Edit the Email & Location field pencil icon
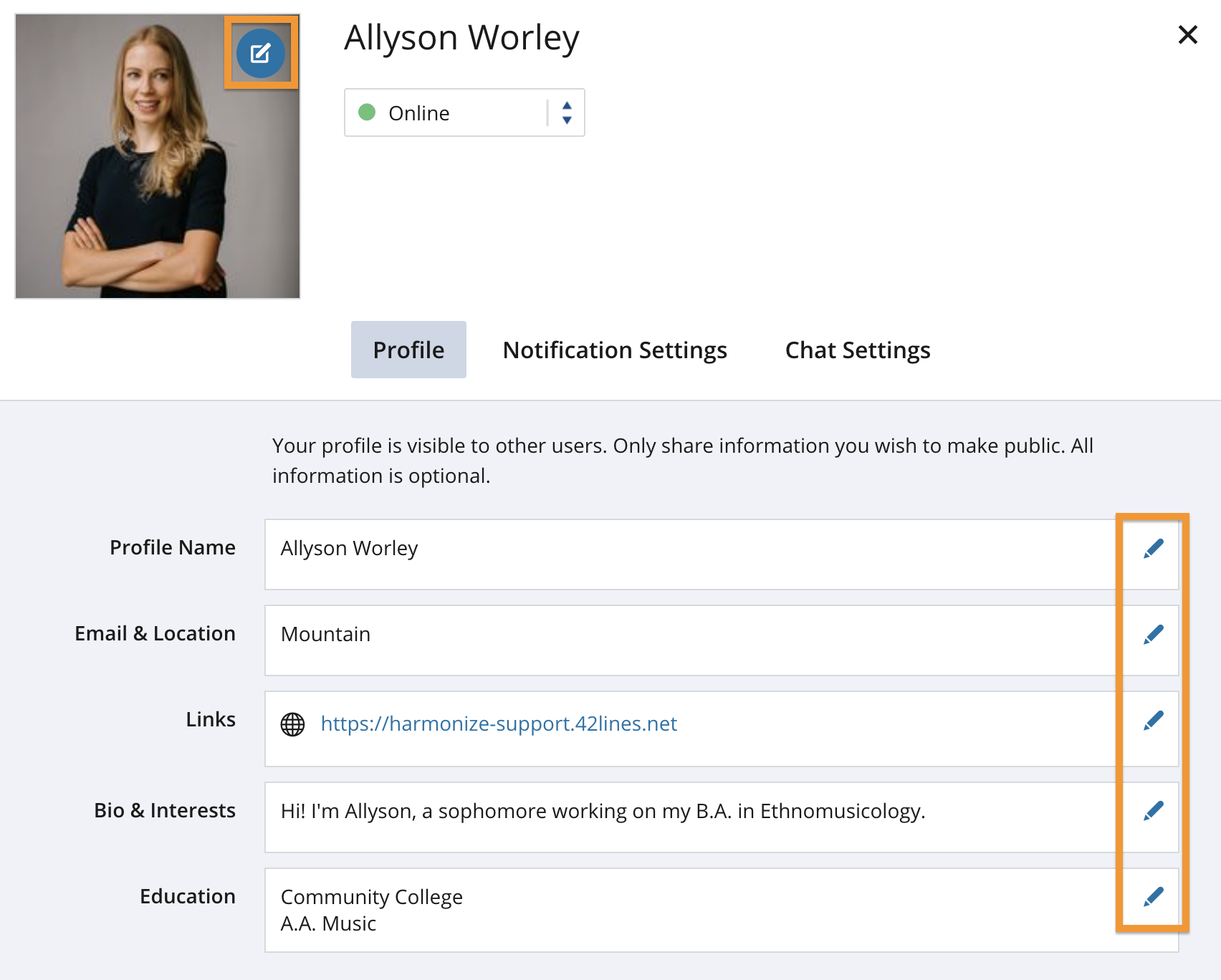1221x980 pixels. click(1154, 633)
